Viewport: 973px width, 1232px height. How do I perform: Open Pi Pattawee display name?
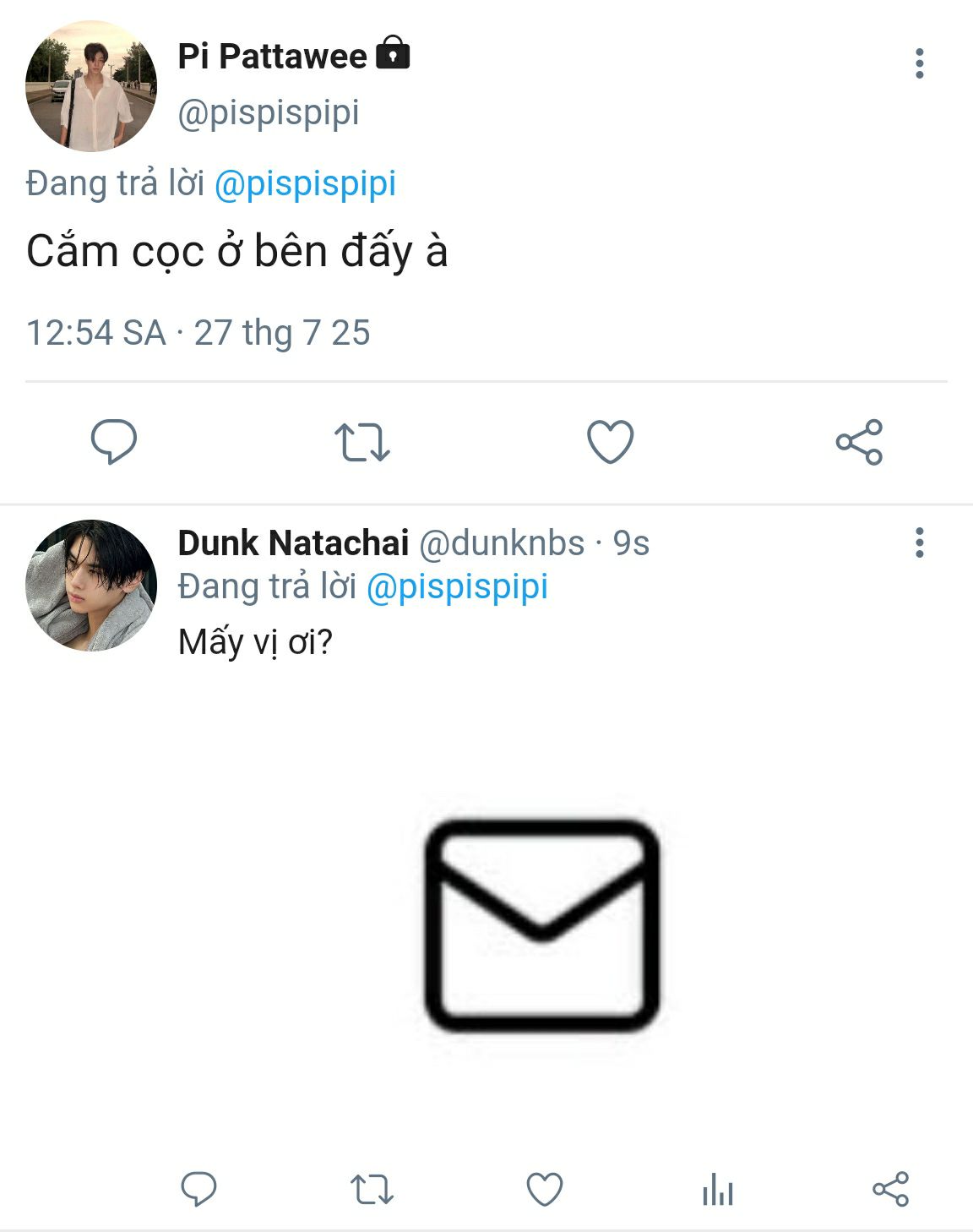[272, 57]
